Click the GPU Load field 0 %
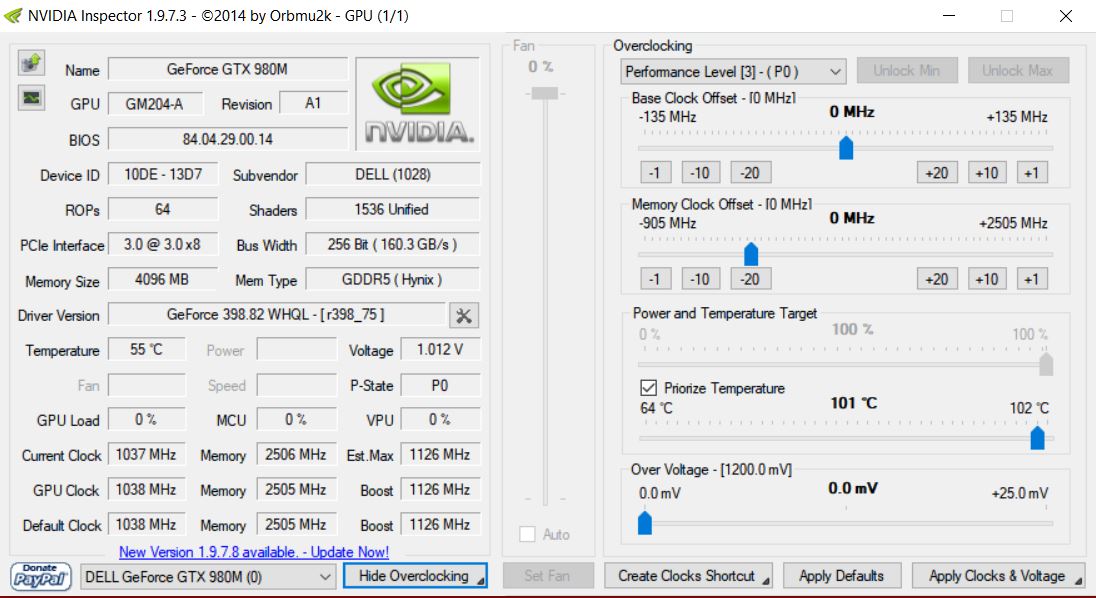 pyautogui.click(x=147, y=419)
